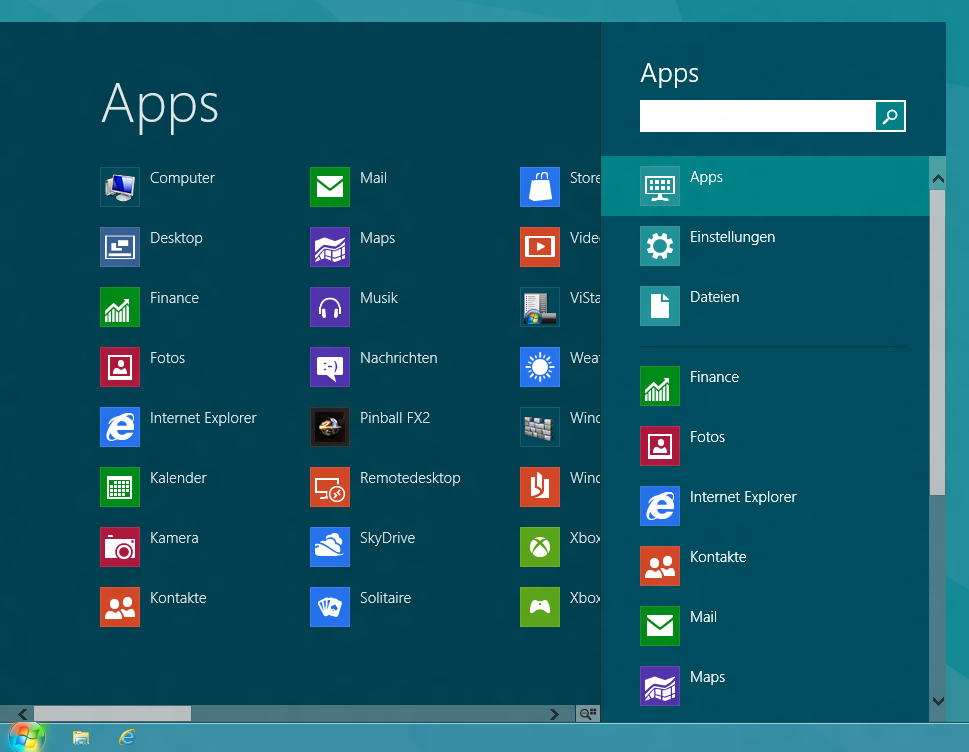Choose Kontakte in the search pane

point(765,565)
